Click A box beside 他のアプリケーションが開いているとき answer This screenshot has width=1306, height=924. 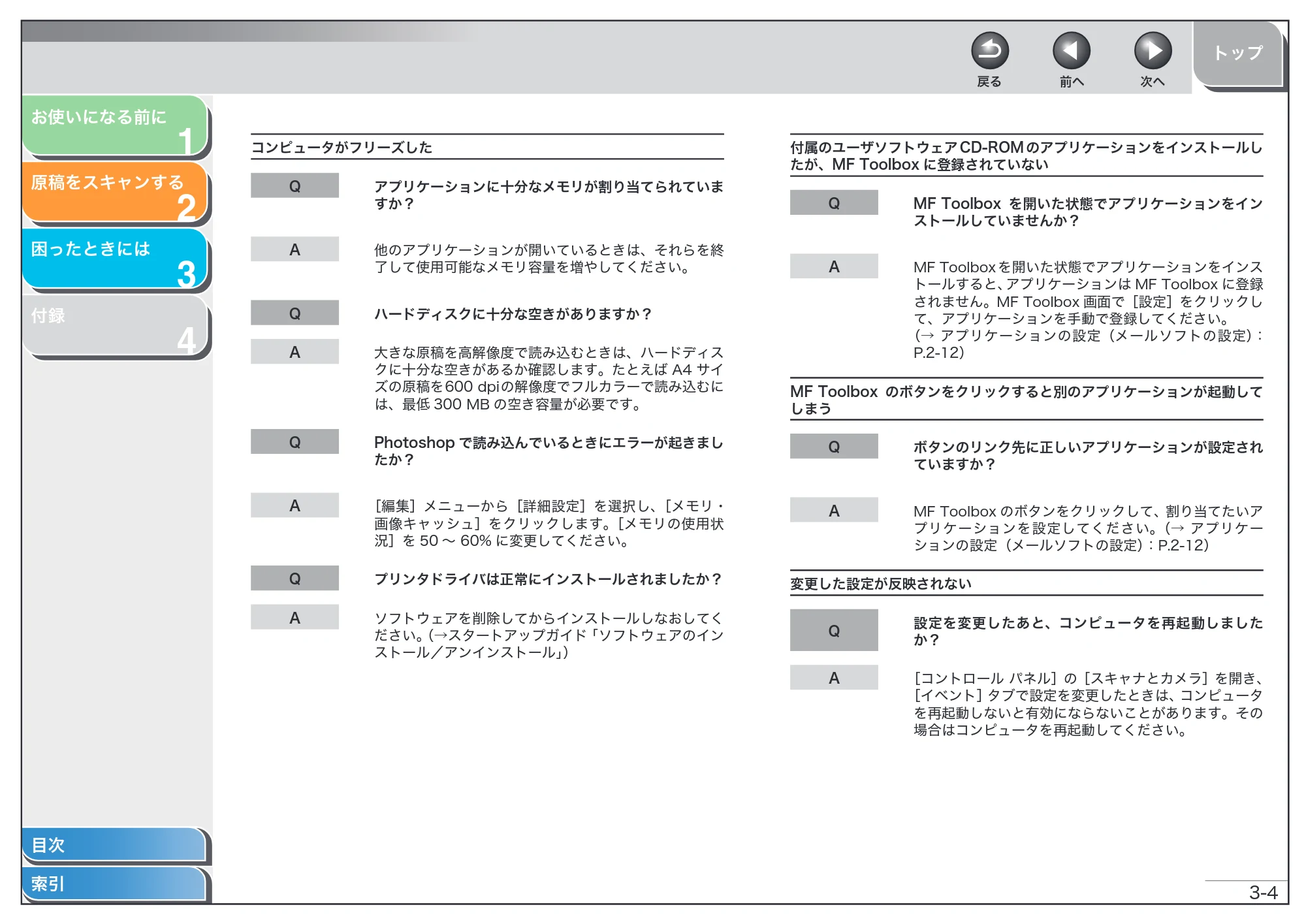tap(295, 249)
